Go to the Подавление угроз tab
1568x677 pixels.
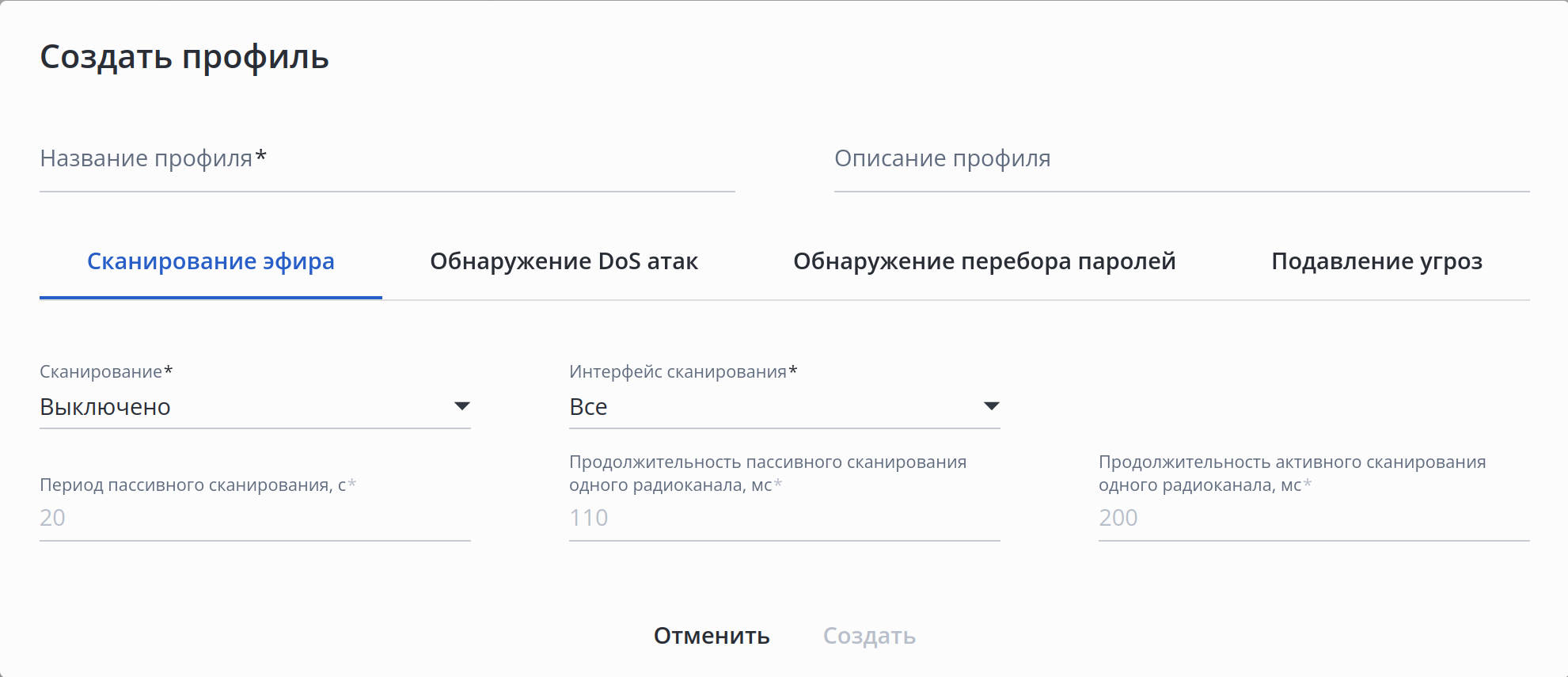1376,261
